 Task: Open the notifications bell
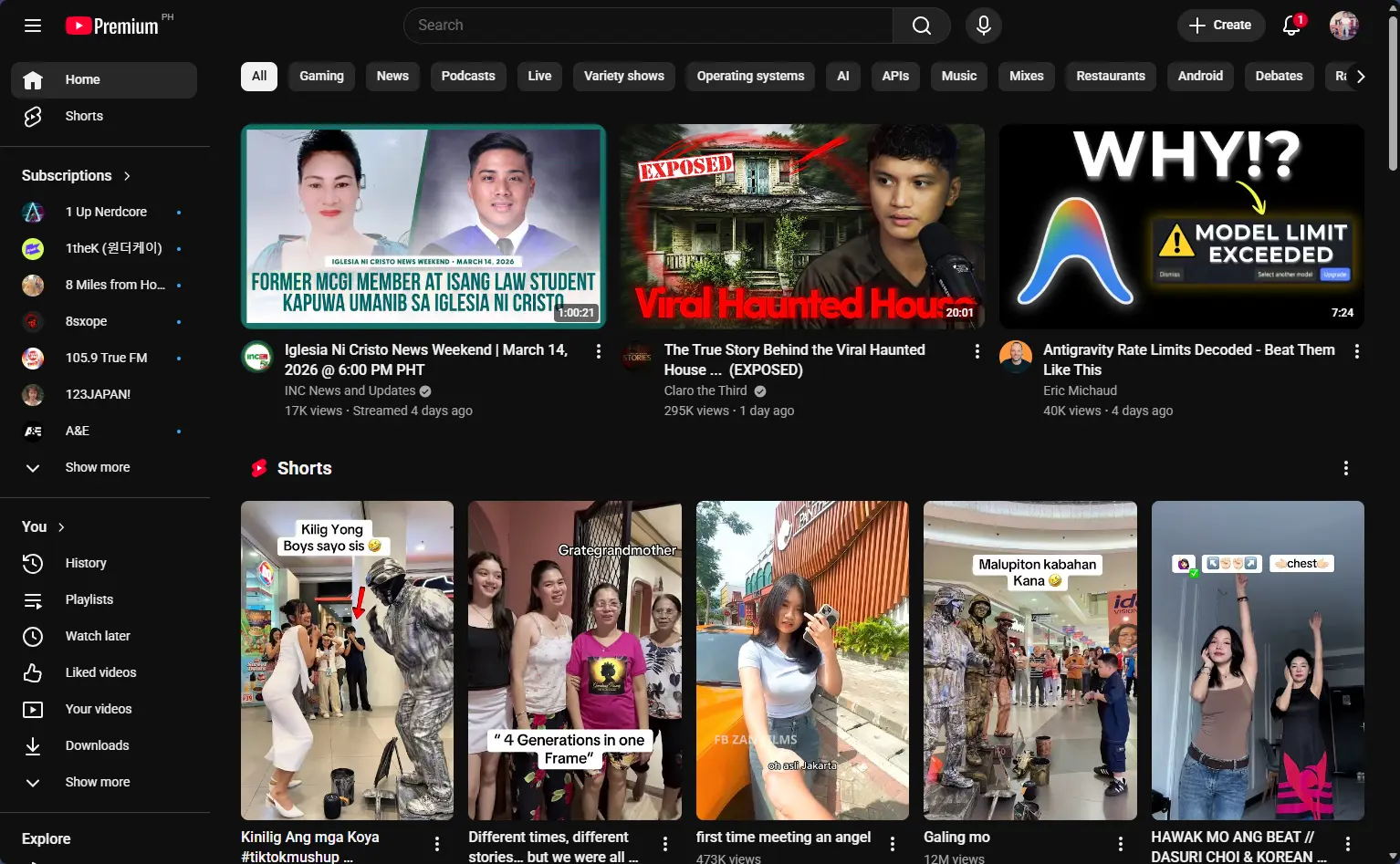(1291, 26)
